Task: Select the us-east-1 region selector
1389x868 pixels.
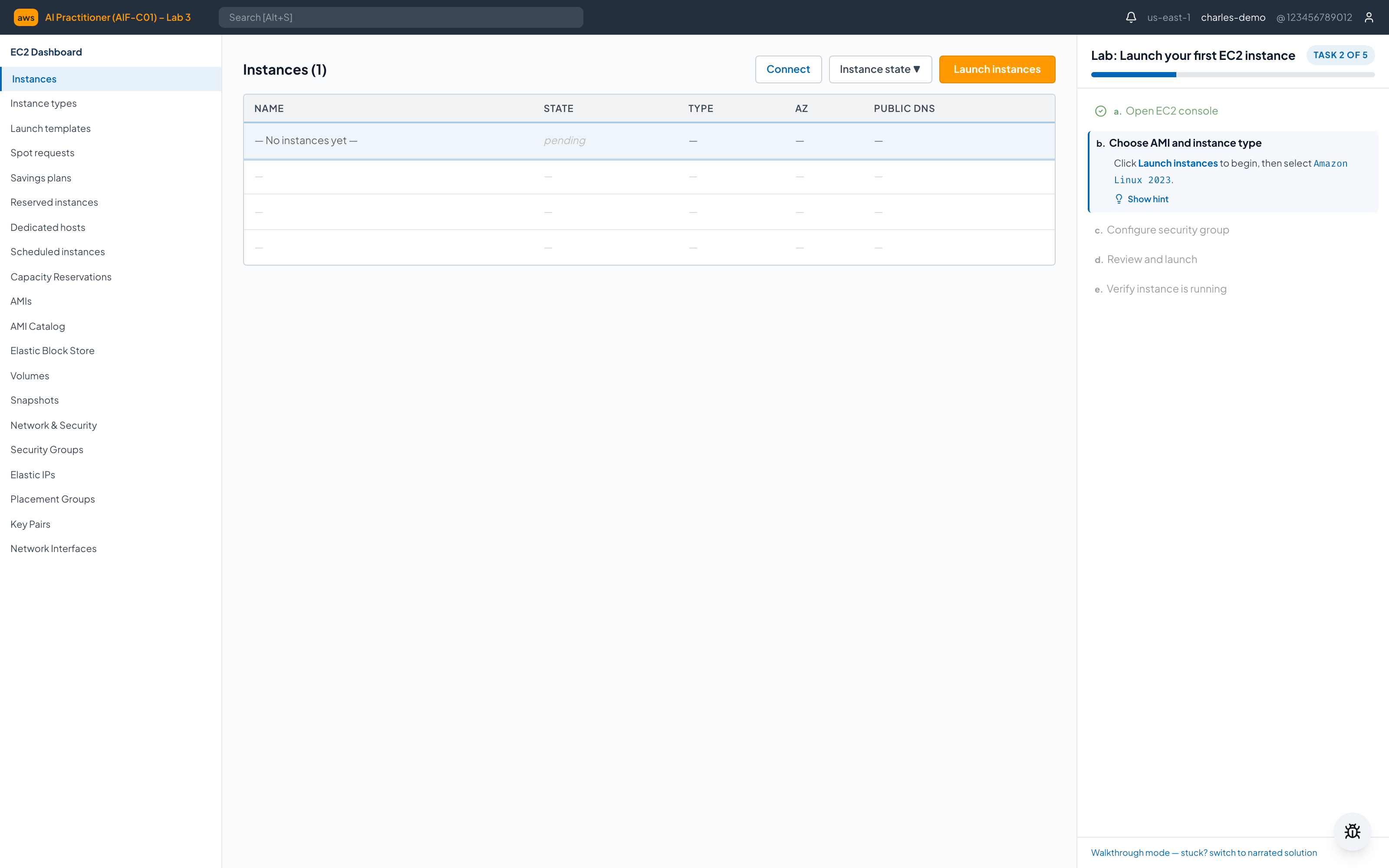Action: click(x=1168, y=17)
